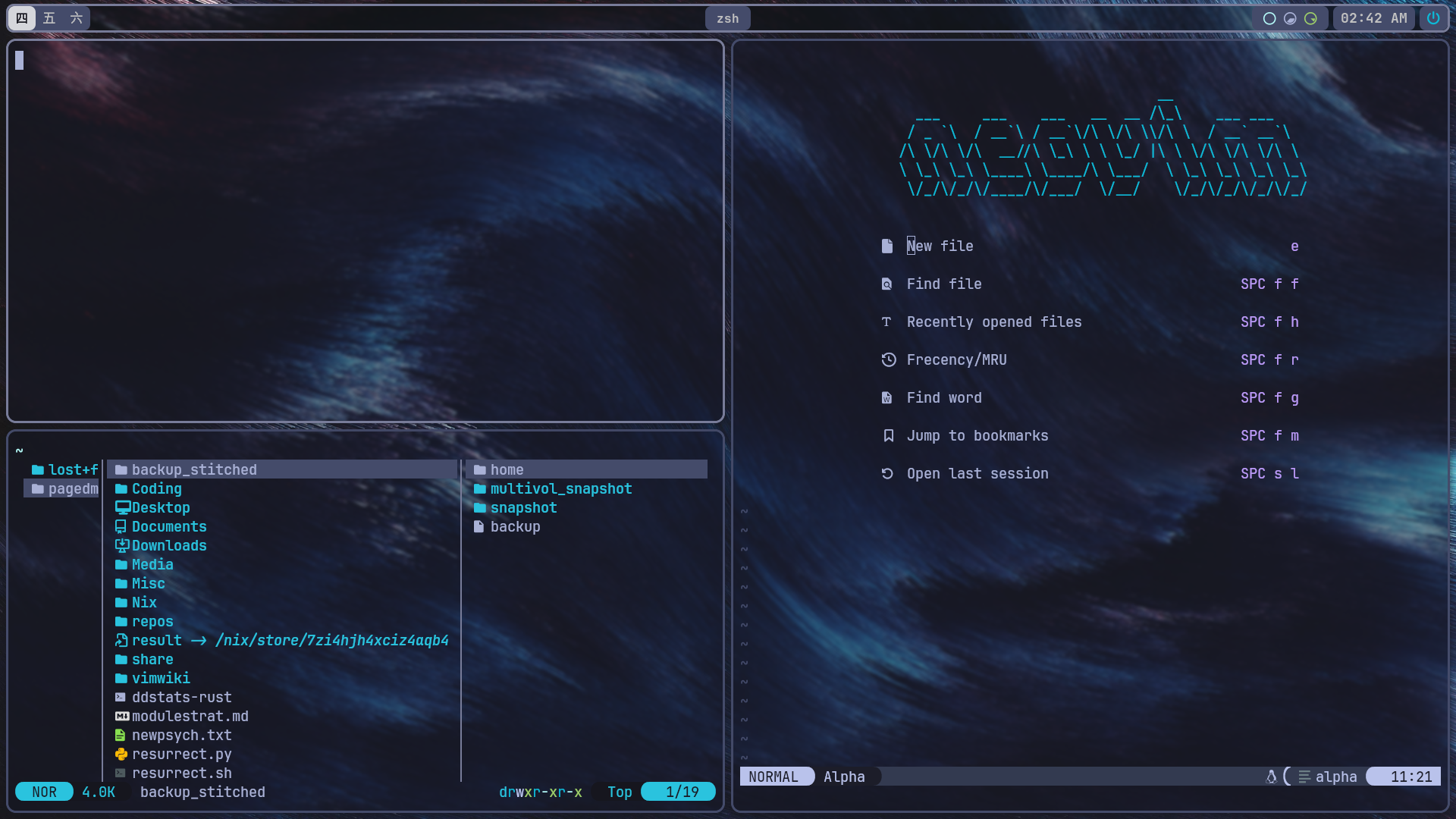This screenshot has height=819, width=1456.
Task: Click the markdown icon on modulestrat.md
Action: [121, 716]
